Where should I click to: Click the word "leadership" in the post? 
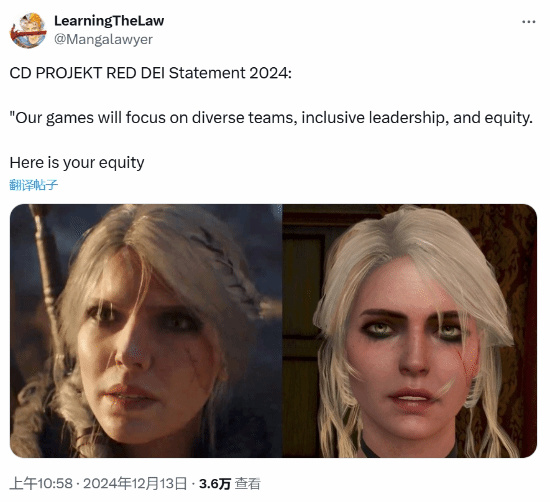pos(409,118)
